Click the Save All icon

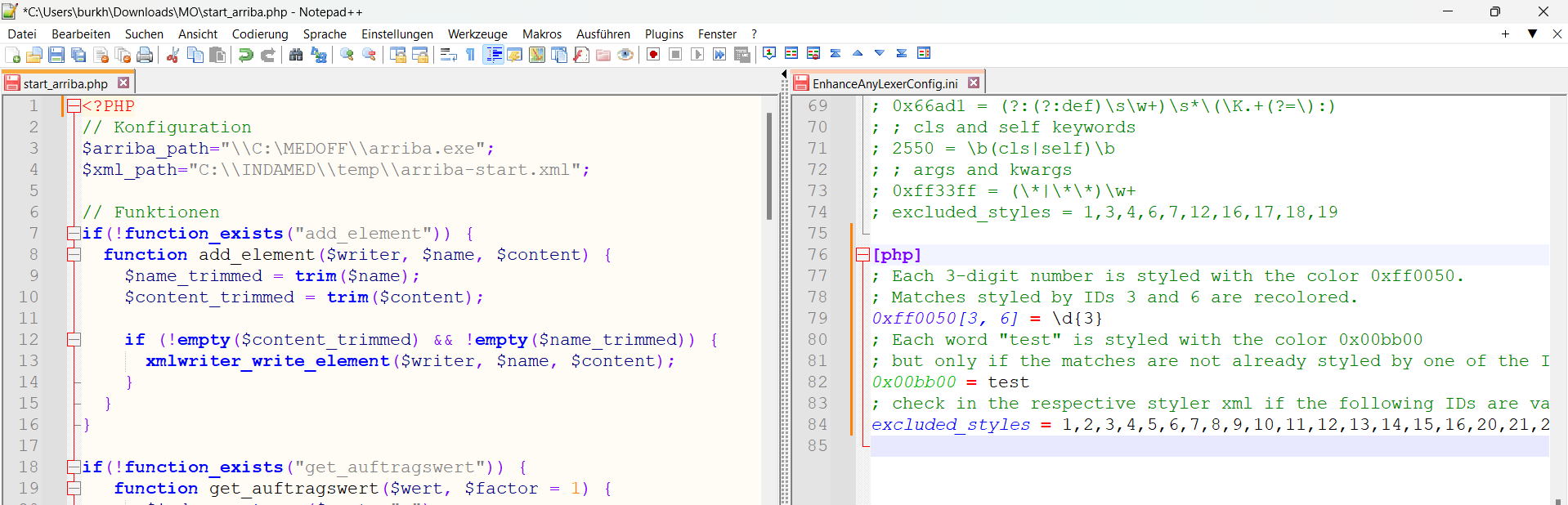78,55
